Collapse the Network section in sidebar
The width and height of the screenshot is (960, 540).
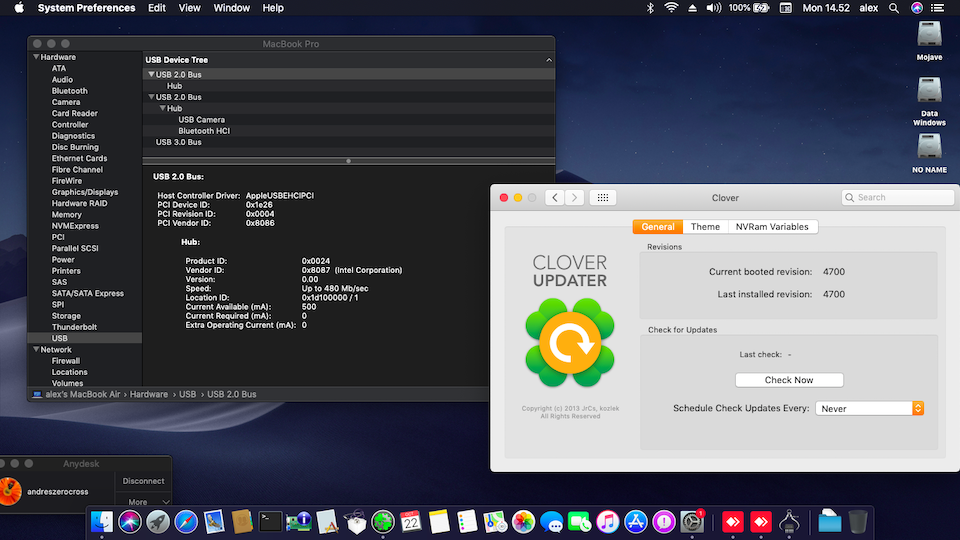click(x=36, y=350)
